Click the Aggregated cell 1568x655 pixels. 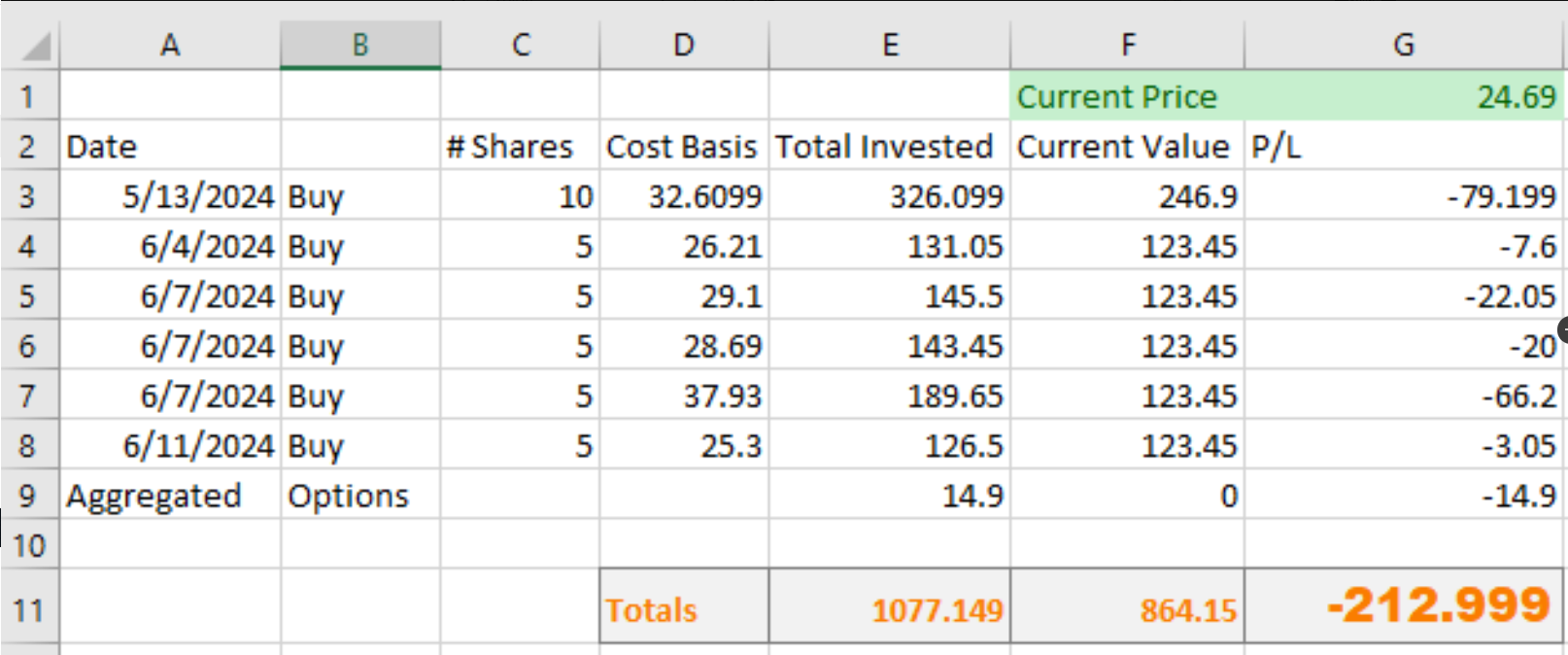[170, 496]
